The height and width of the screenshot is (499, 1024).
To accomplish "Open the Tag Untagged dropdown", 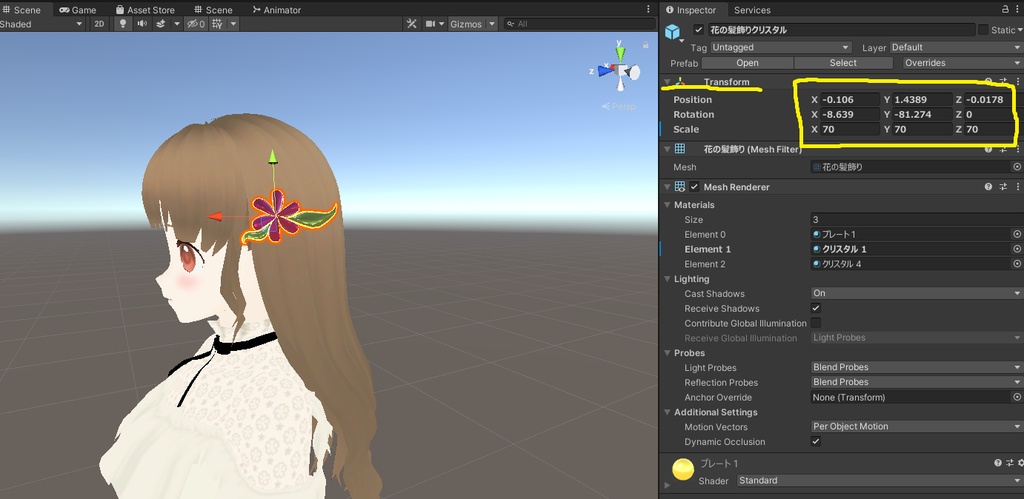I will 780,48.
